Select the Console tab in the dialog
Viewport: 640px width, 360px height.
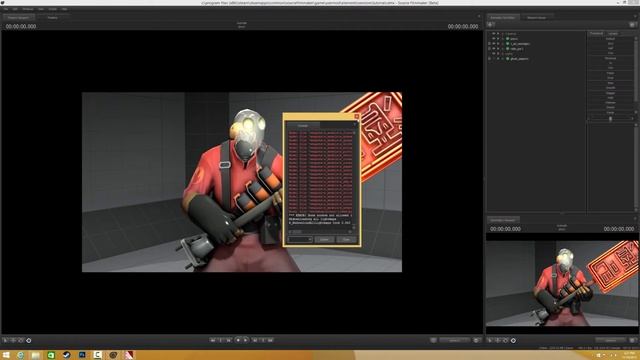[303, 125]
